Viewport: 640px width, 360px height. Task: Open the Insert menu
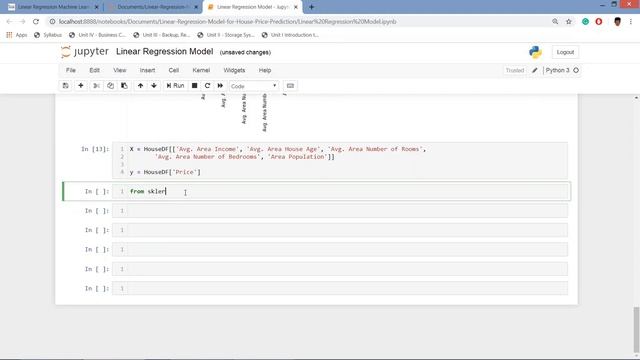click(147, 70)
